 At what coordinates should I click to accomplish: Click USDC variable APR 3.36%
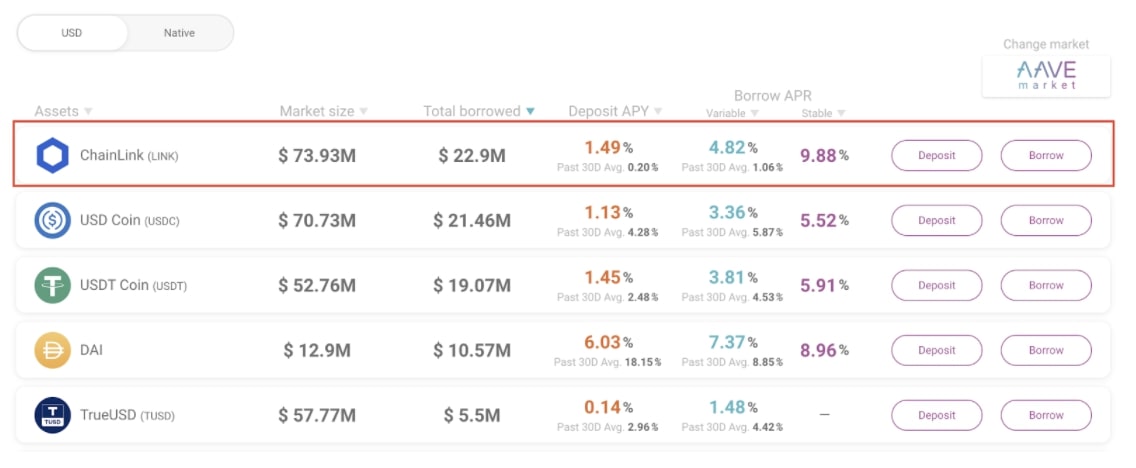tap(733, 213)
